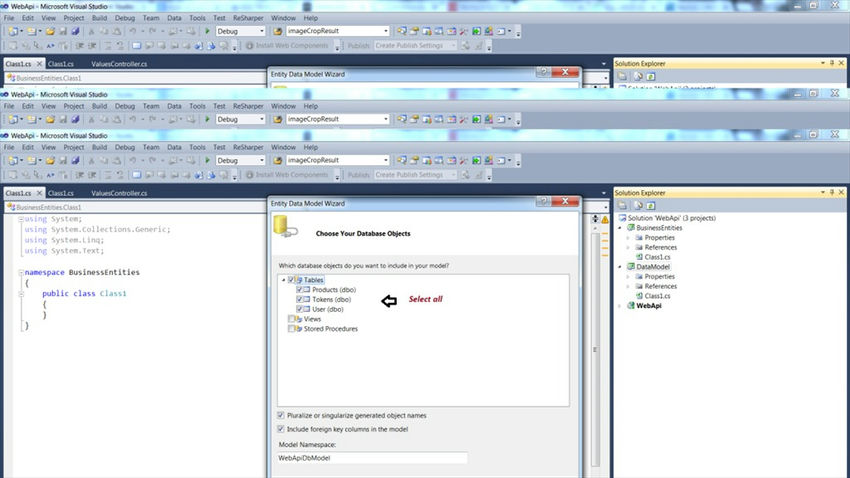
Task: Uncheck the User (dbo) table checkbox
Action: pos(299,309)
